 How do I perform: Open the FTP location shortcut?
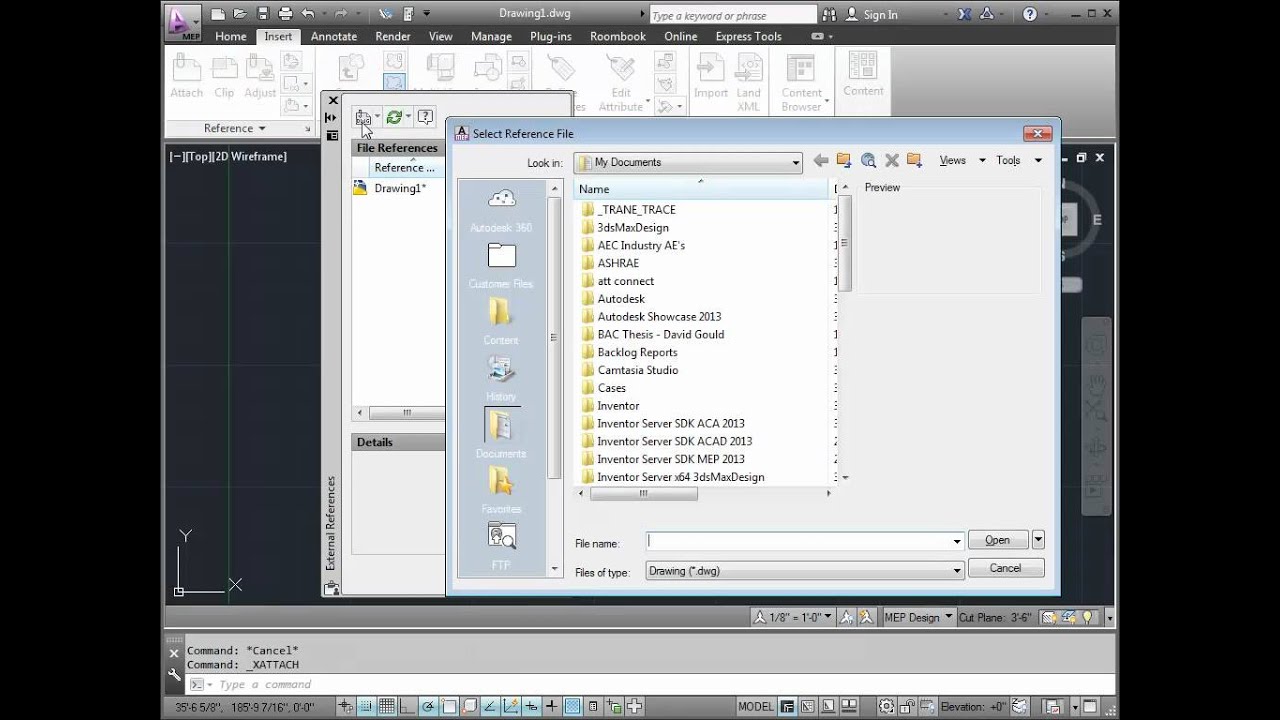(501, 547)
